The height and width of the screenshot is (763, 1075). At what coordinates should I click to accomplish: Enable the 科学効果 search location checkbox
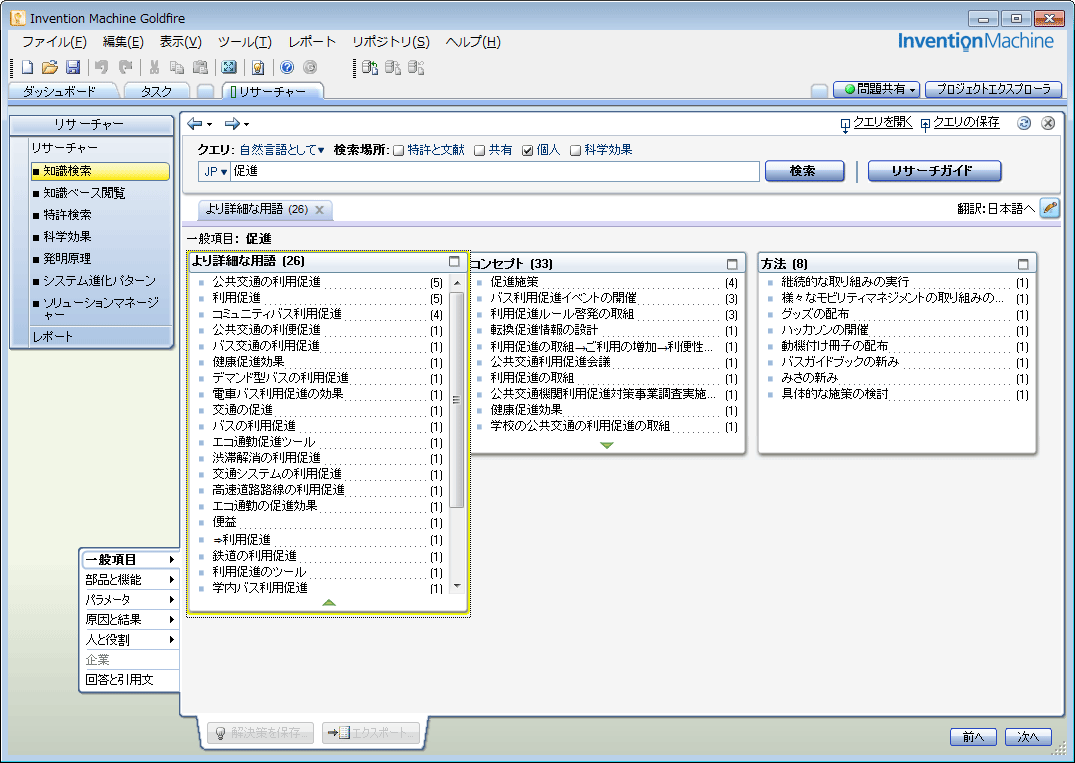575,151
